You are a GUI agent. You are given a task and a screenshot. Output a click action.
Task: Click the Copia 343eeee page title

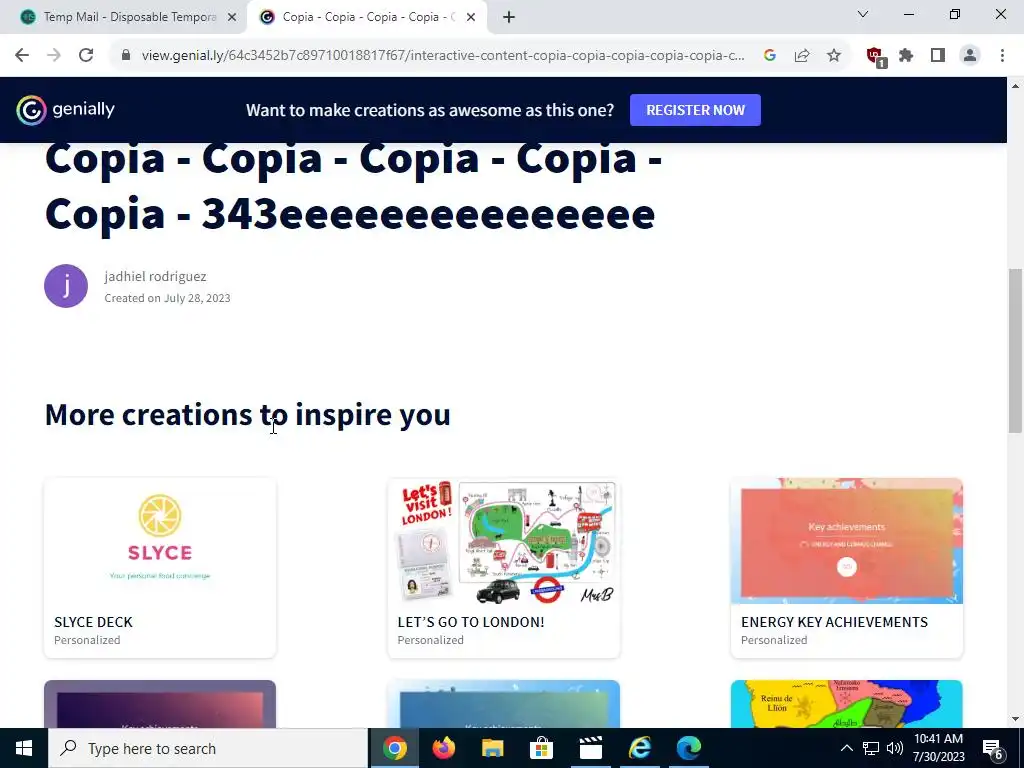353,187
